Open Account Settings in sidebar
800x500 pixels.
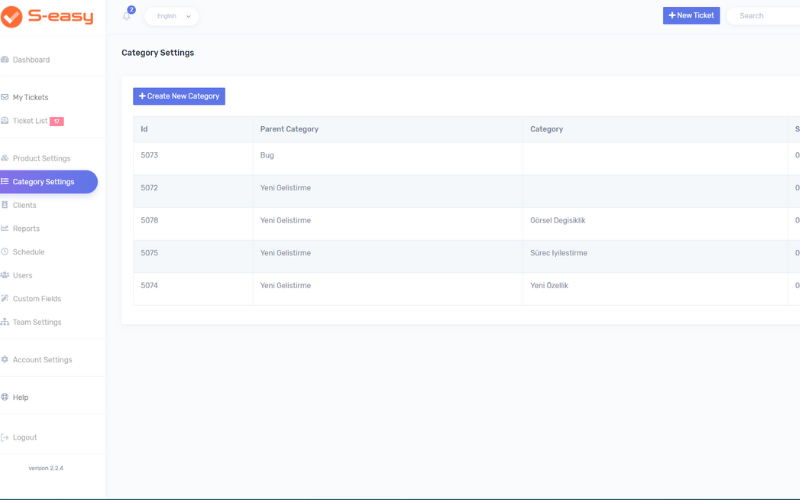[x=42, y=360]
